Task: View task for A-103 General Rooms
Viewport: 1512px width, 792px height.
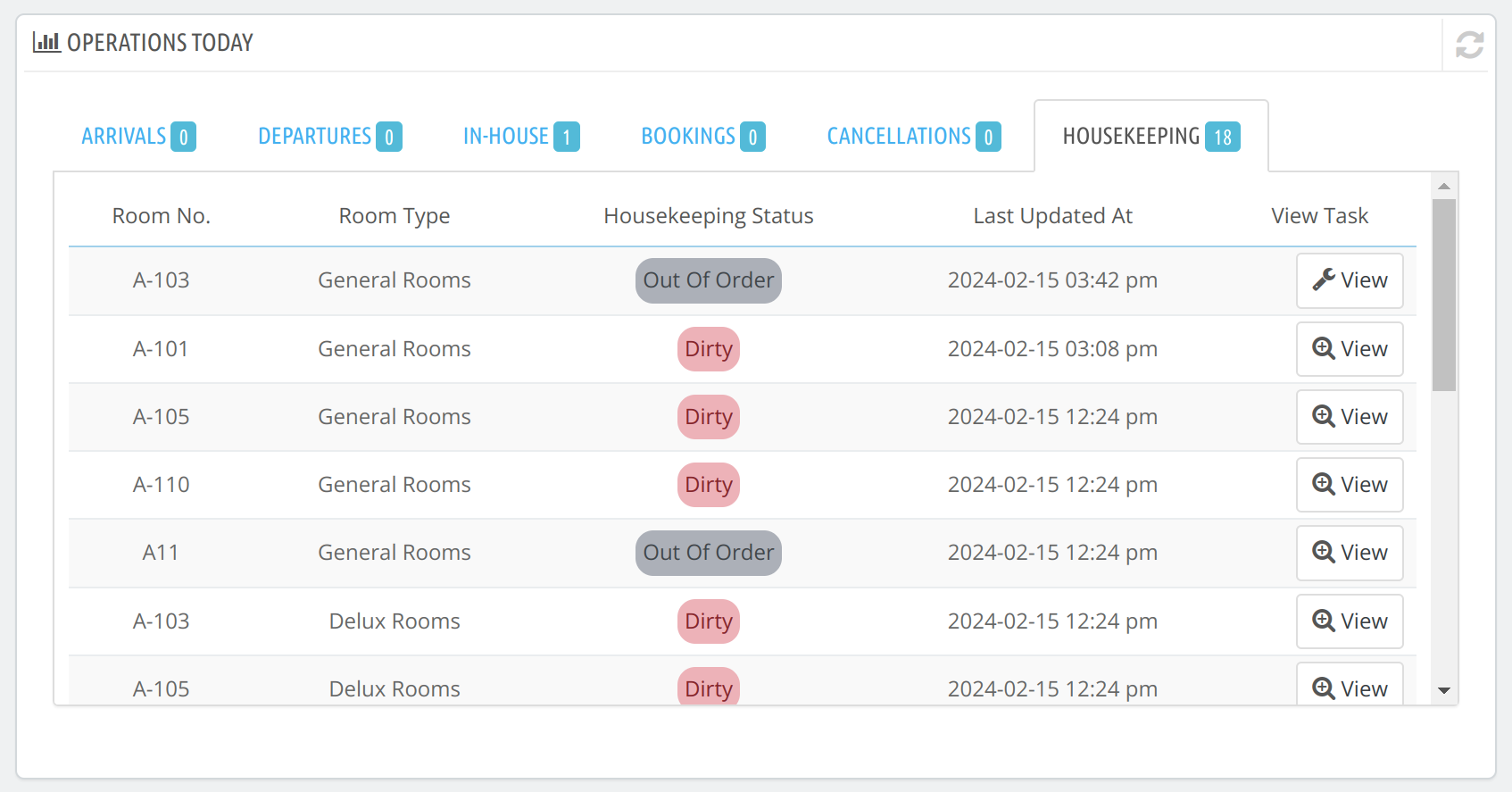Action: pyautogui.click(x=1350, y=280)
